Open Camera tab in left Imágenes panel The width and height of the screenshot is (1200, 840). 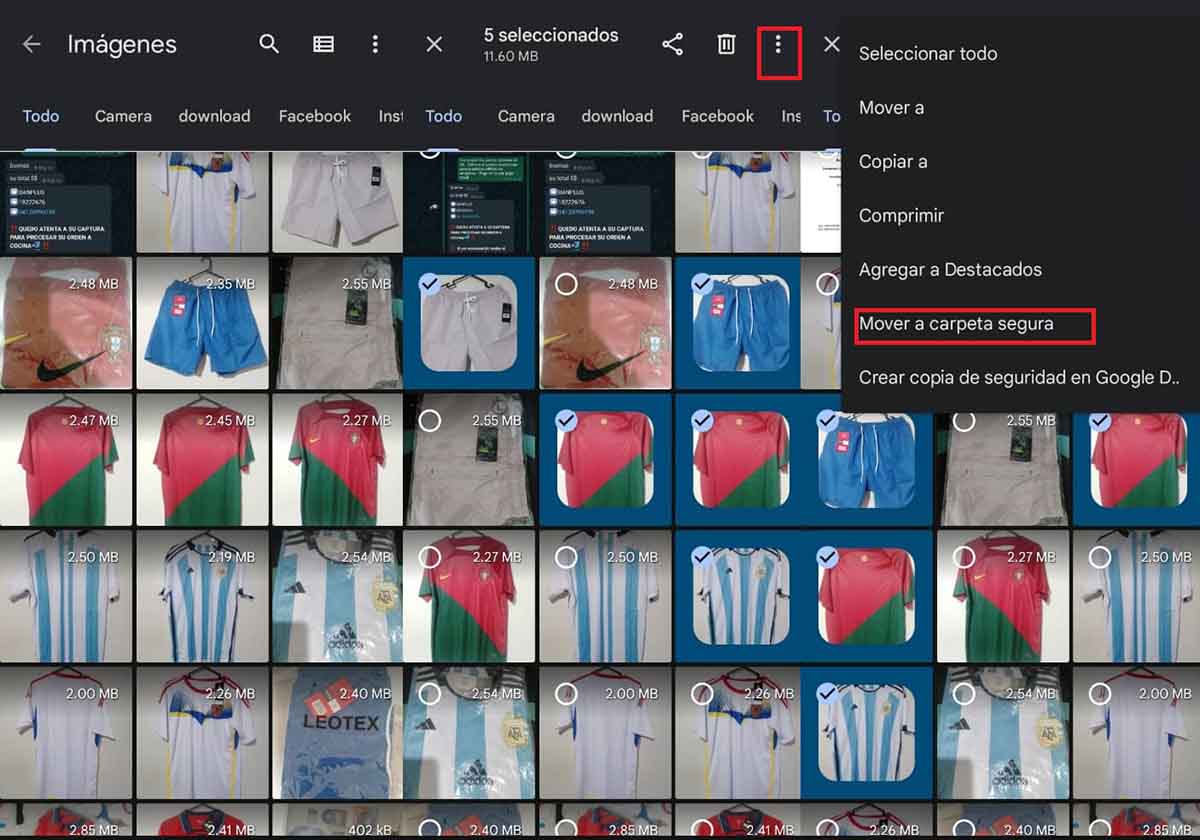tap(123, 116)
